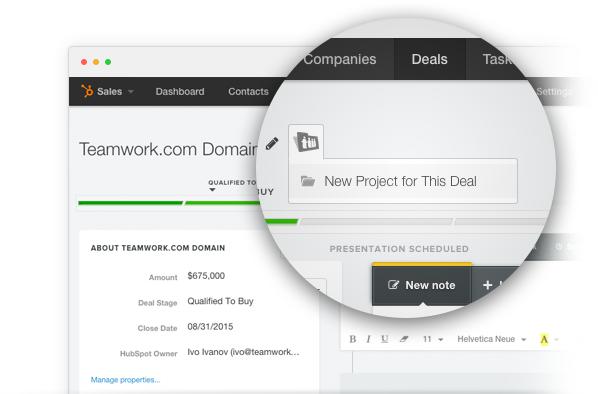Image resolution: width=598 pixels, height=394 pixels.
Task: Click the Ivo Ivanov HubSpot owner value
Action: point(243,352)
